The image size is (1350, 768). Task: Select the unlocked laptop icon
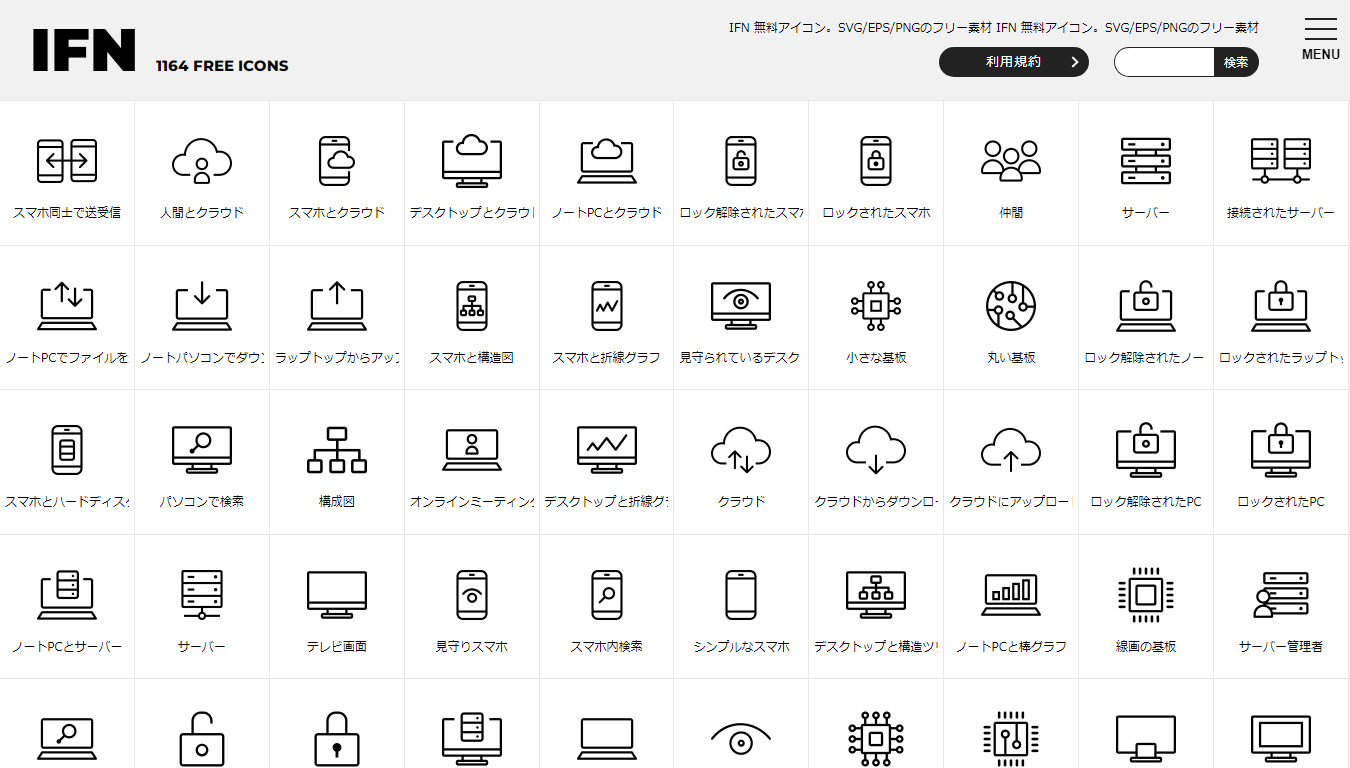click(1146, 306)
